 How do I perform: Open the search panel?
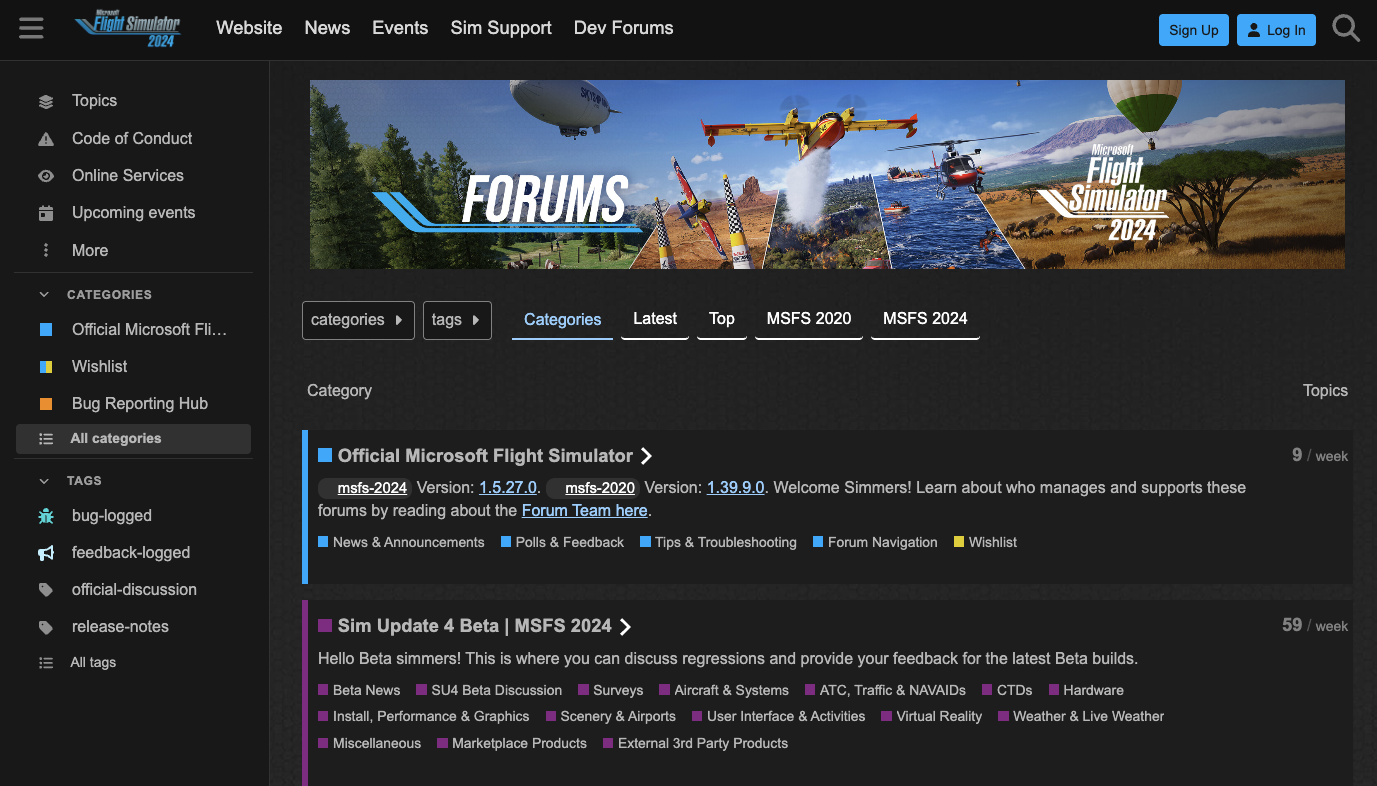coord(1346,28)
